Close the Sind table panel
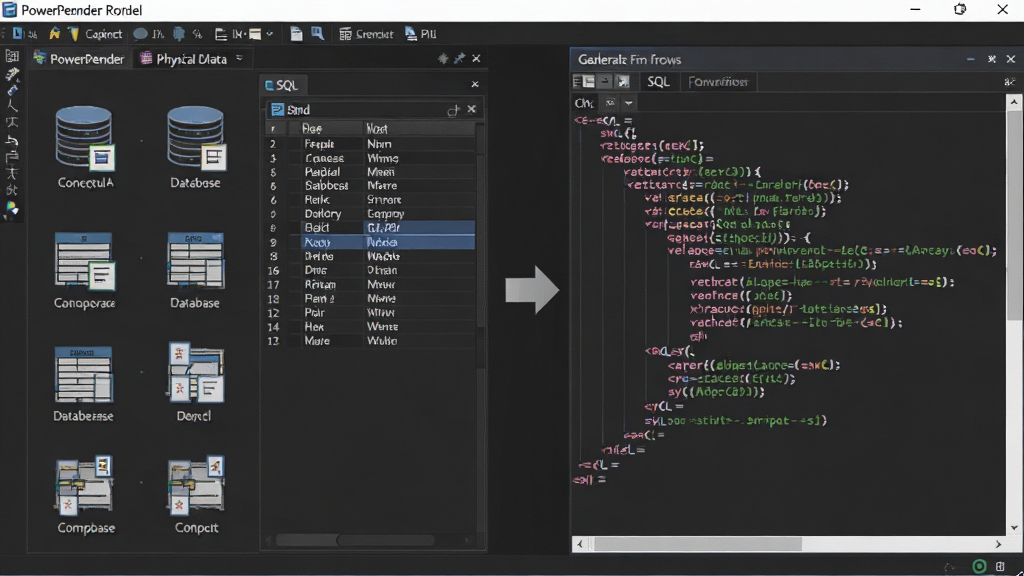The height and width of the screenshot is (576, 1024). click(472, 109)
